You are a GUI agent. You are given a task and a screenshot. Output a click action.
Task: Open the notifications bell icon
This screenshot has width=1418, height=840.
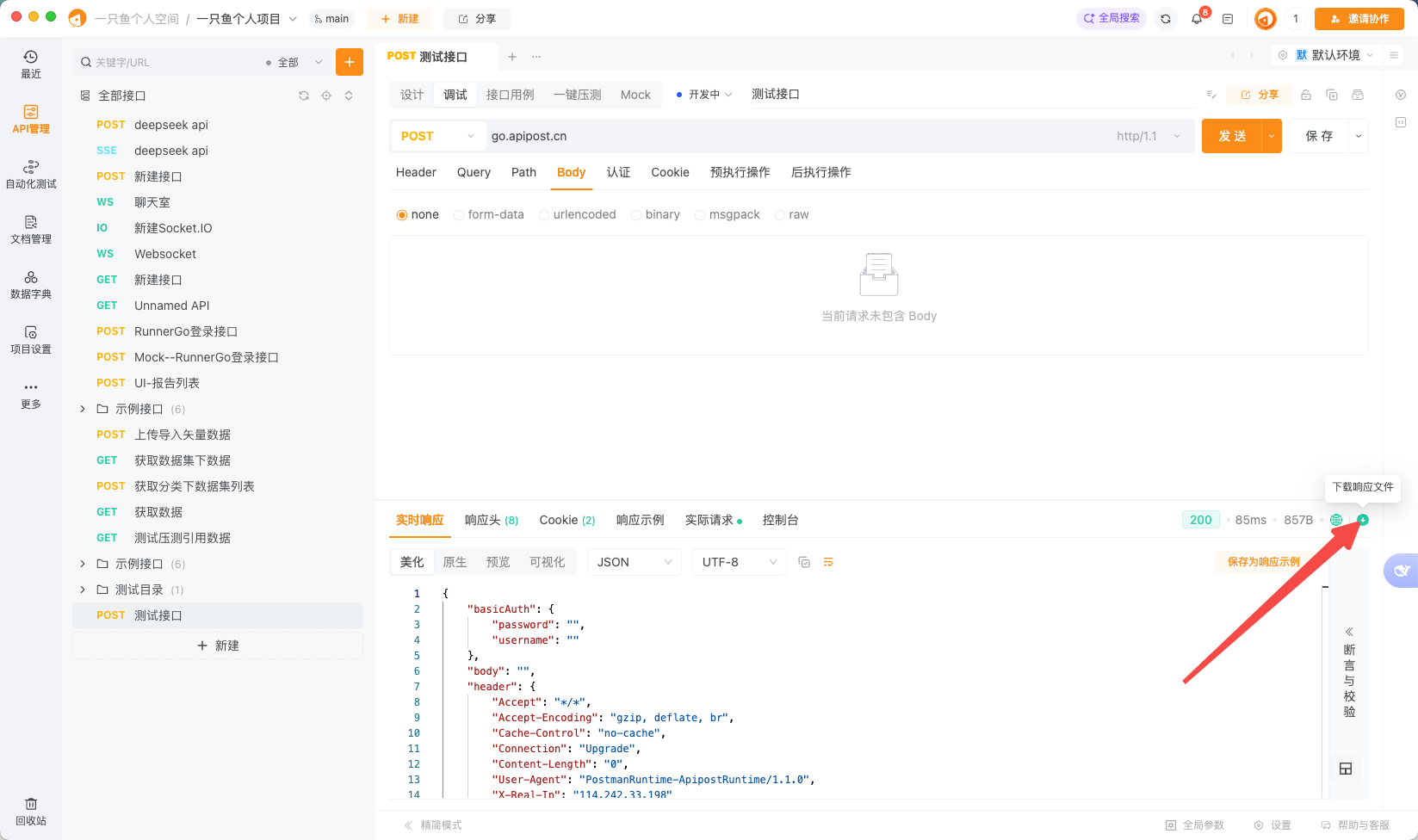tap(1197, 19)
